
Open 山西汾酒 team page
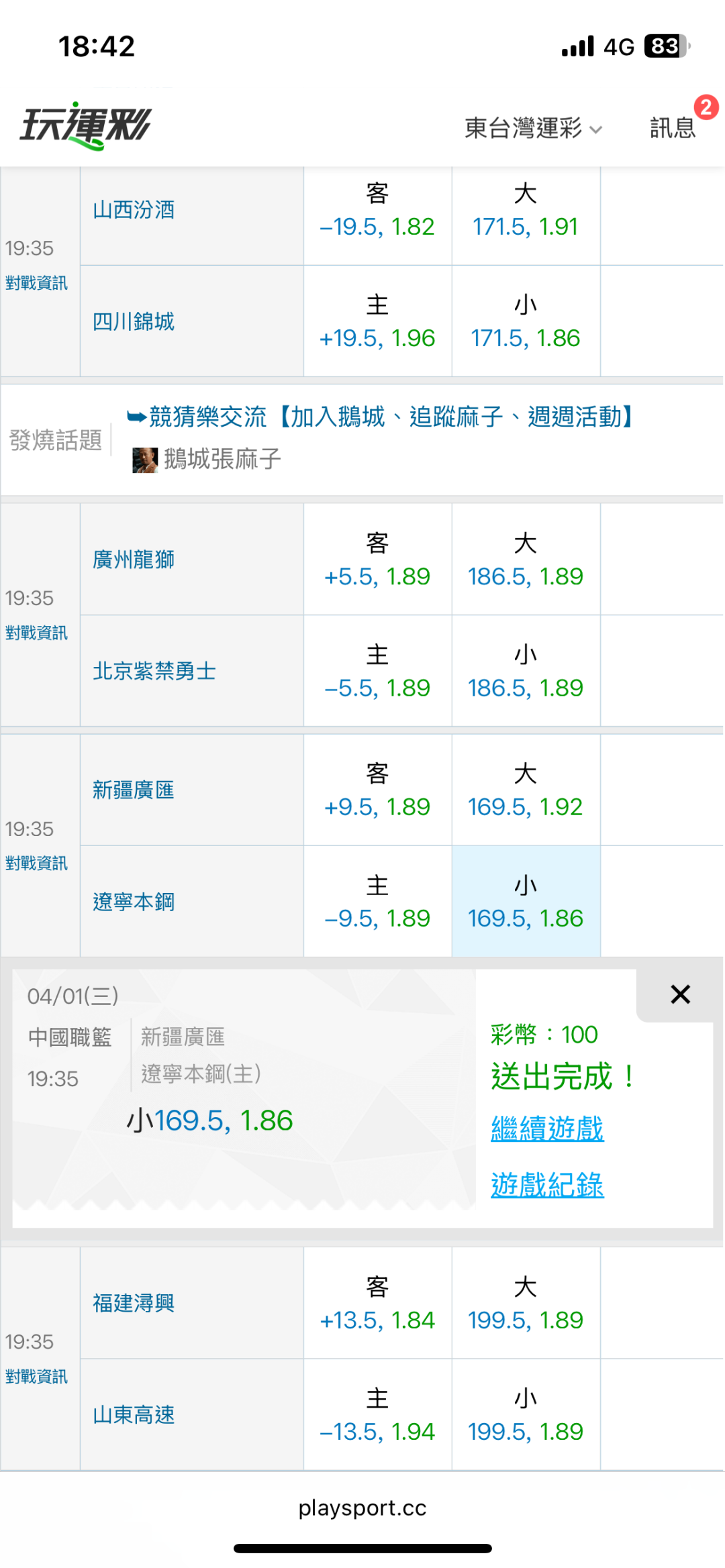point(134,210)
